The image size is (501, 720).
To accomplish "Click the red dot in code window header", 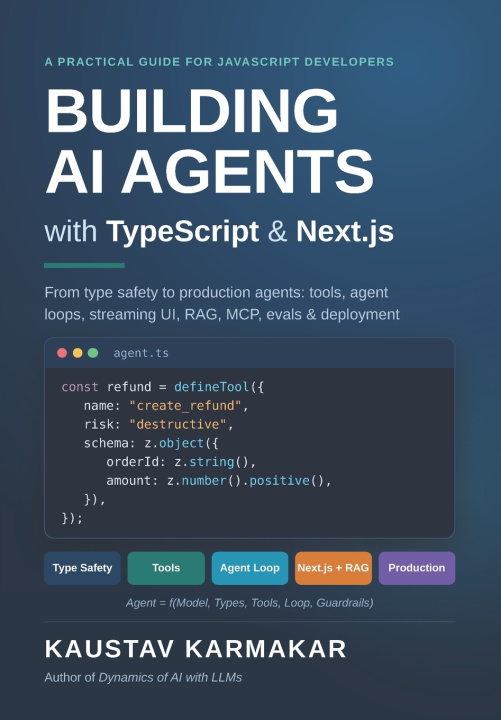I will 62,353.
